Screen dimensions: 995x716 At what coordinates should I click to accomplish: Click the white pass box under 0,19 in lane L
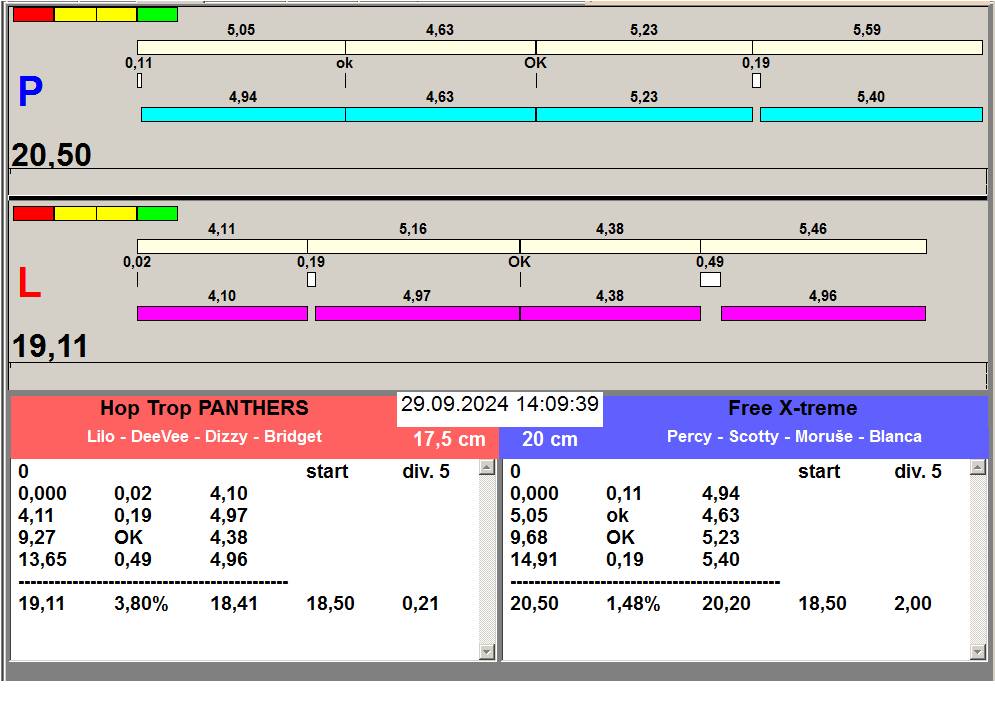[312, 279]
